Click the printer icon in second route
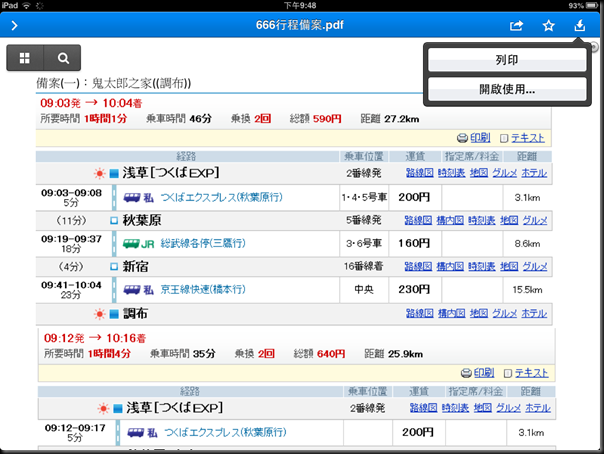Screen dimensions: 604x454 [x=466, y=373]
